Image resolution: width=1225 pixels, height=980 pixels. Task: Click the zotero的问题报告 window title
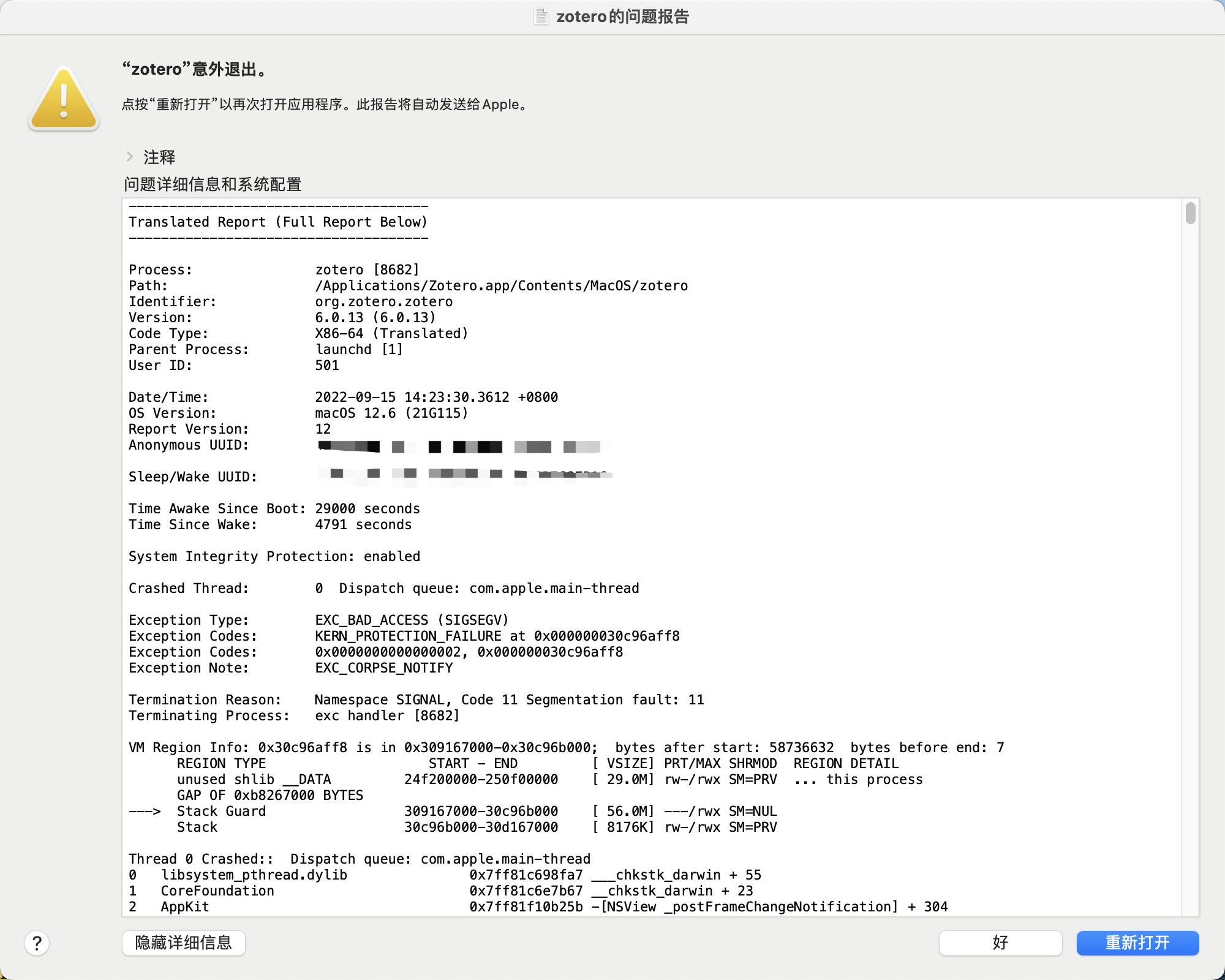click(622, 17)
